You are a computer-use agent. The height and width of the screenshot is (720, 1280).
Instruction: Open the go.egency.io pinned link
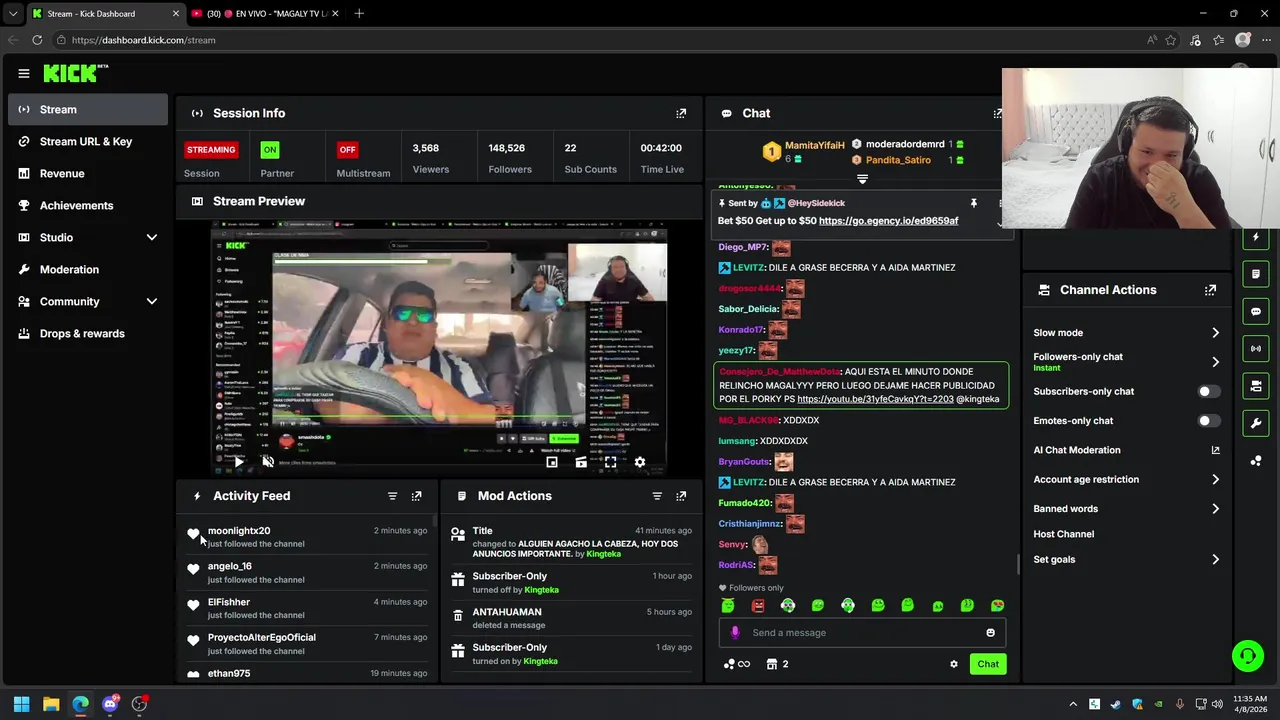point(888,221)
